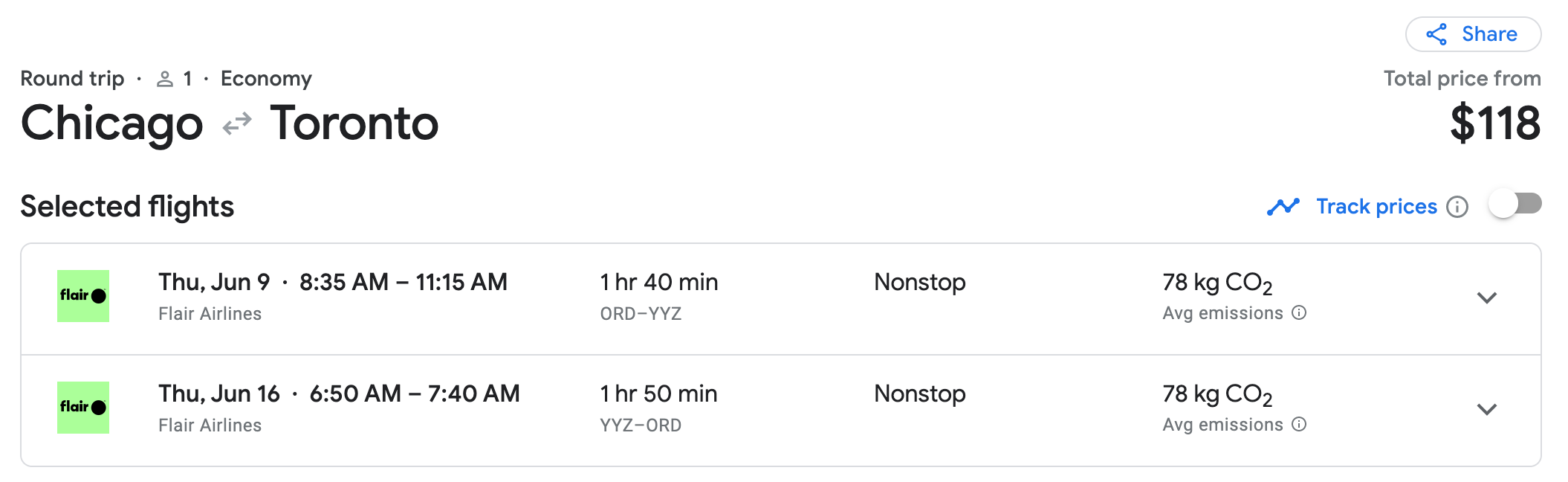Click the Share button
This screenshot has width=1568, height=482.
point(1472,34)
